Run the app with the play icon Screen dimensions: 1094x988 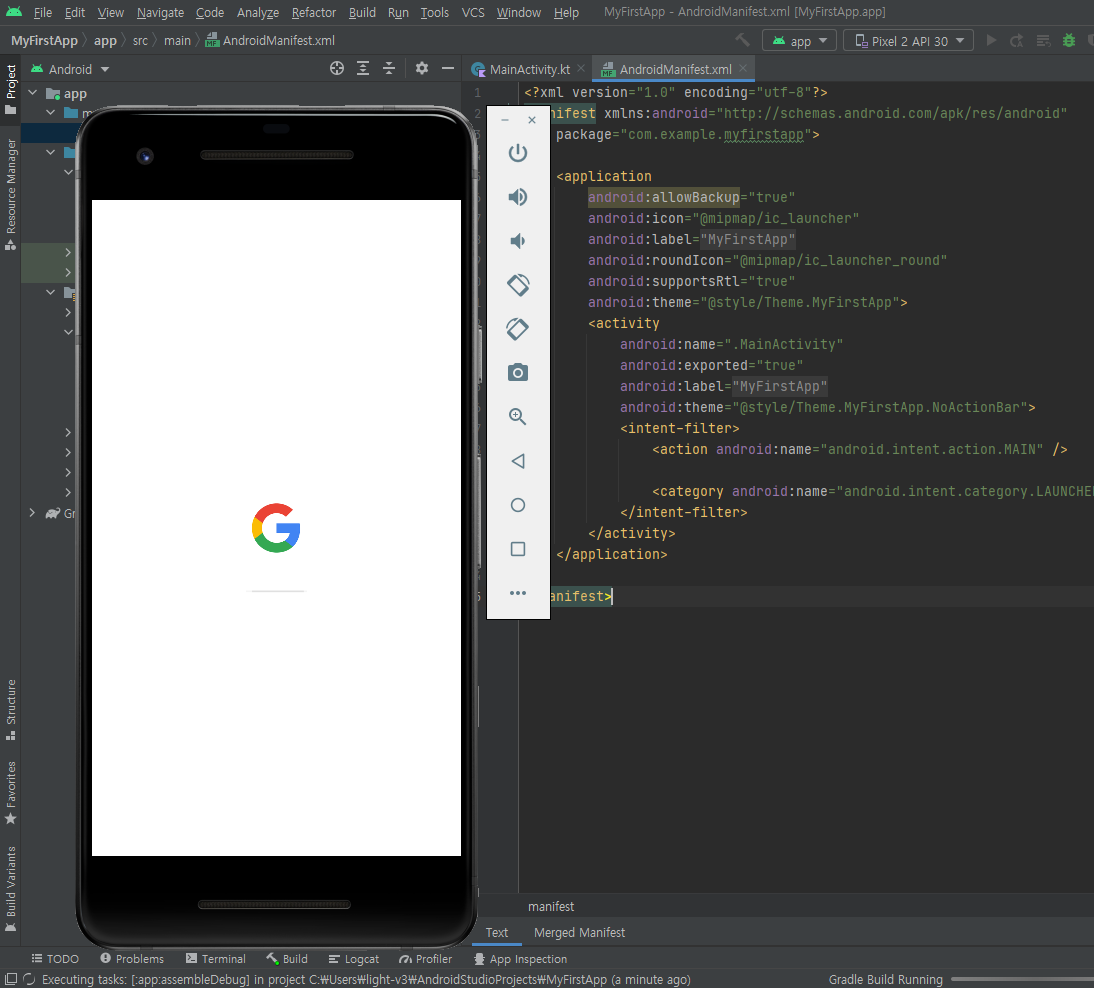pyautogui.click(x=991, y=40)
